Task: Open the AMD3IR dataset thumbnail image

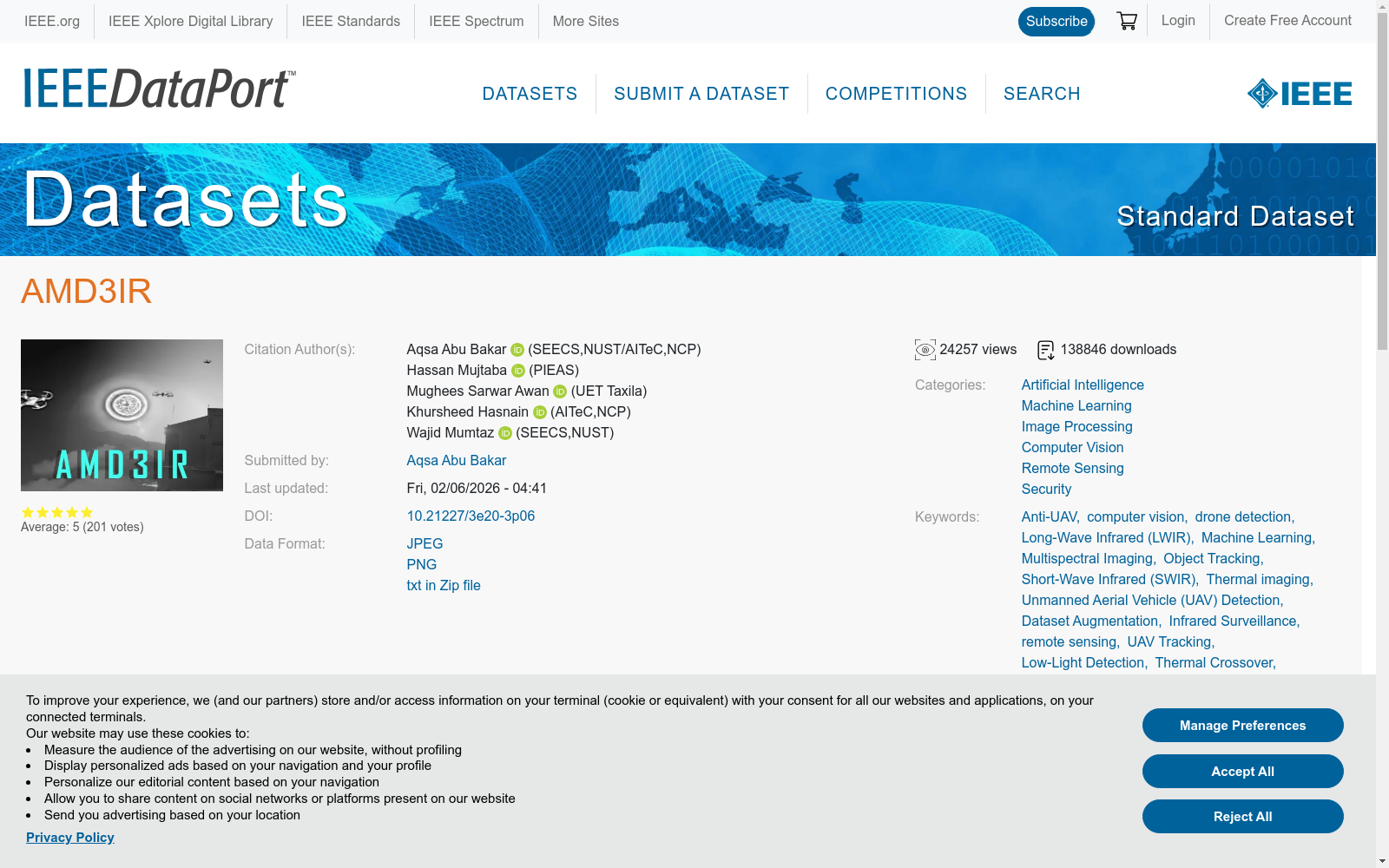Action: point(122,415)
